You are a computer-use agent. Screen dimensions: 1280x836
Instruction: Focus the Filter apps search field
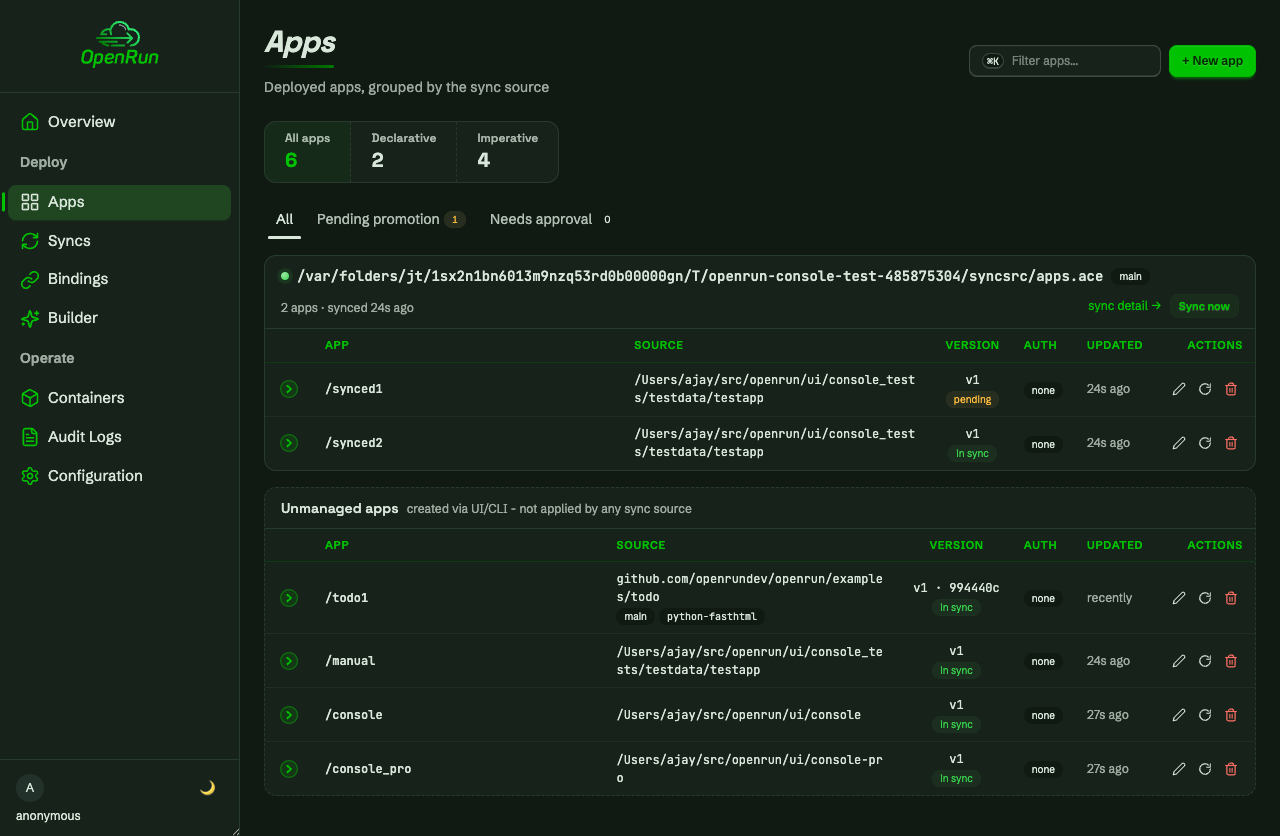point(1065,61)
